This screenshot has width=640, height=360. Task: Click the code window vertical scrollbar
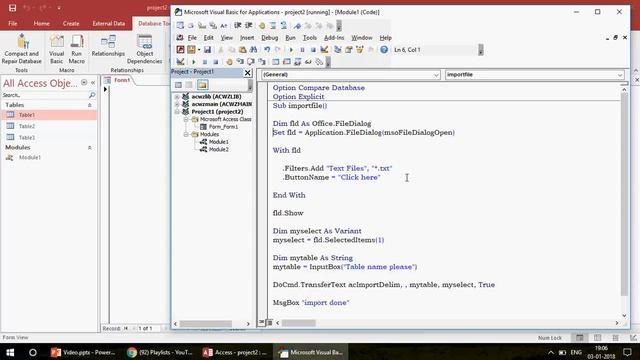[x=624, y=194]
